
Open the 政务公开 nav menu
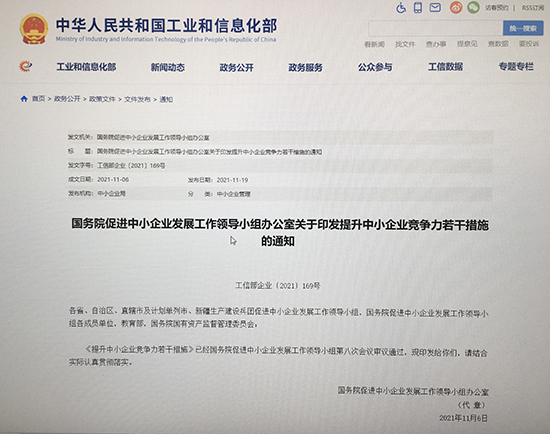[x=236, y=67]
